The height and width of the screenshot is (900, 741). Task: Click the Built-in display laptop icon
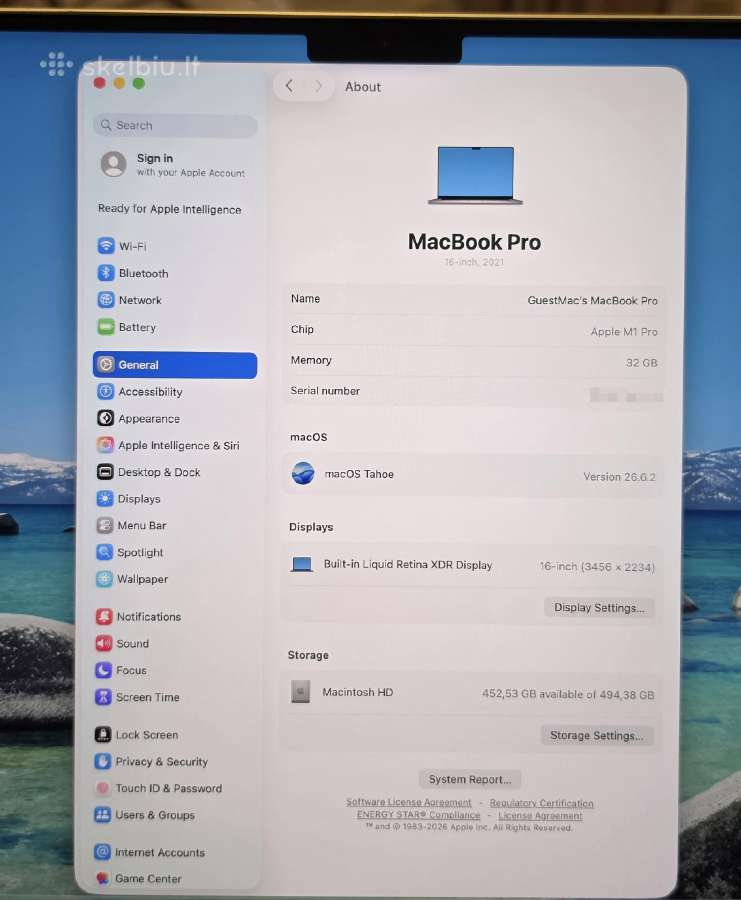click(x=302, y=564)
